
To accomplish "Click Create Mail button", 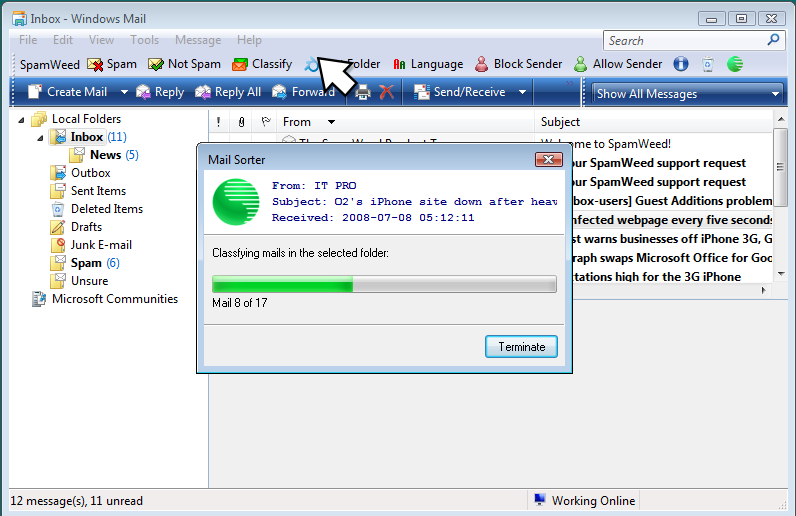I will (67, 92).
